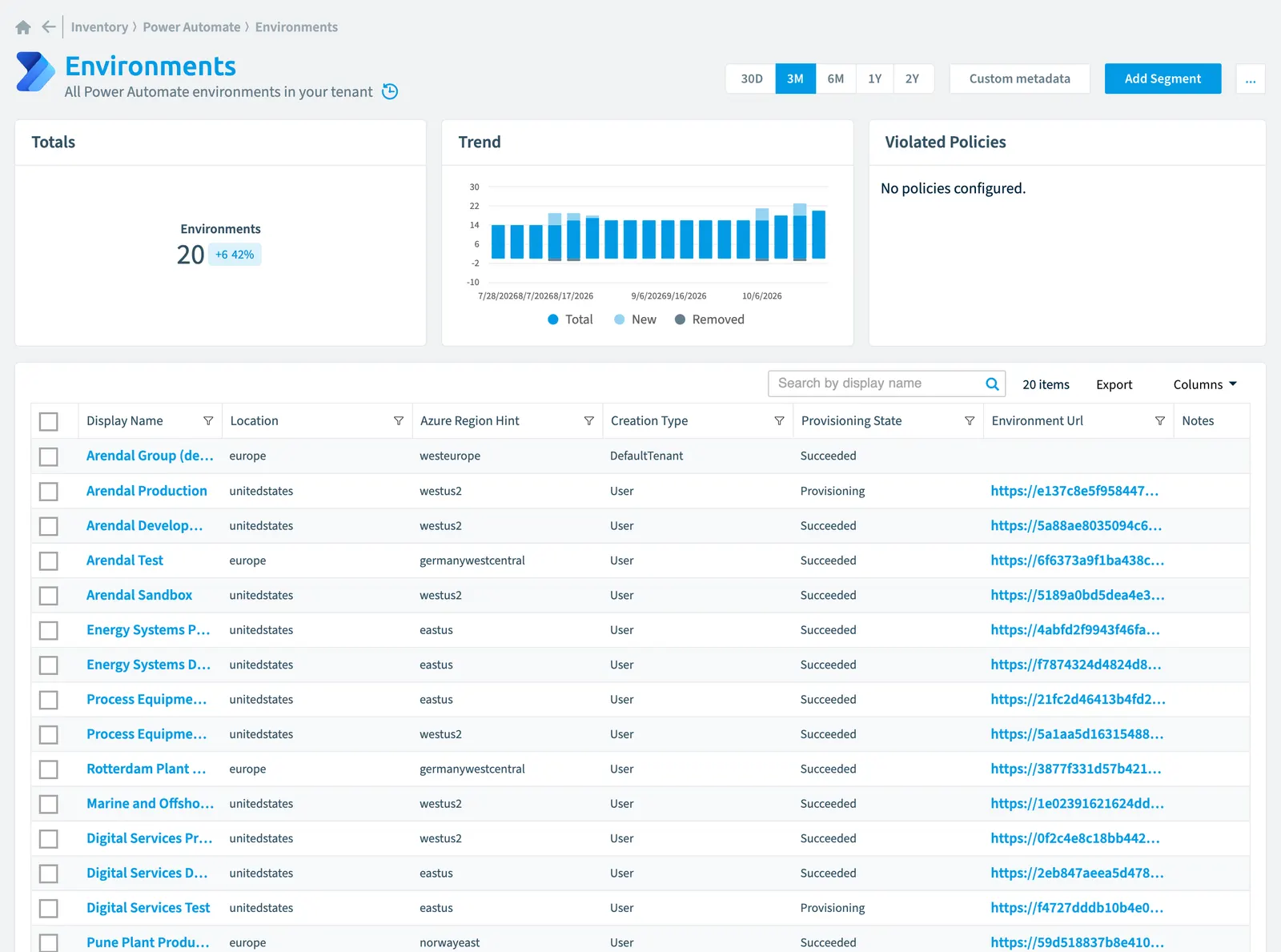Click the +6 42% change badge
The width and height of the screenshot is (1281, 952).
pos(235,255)
